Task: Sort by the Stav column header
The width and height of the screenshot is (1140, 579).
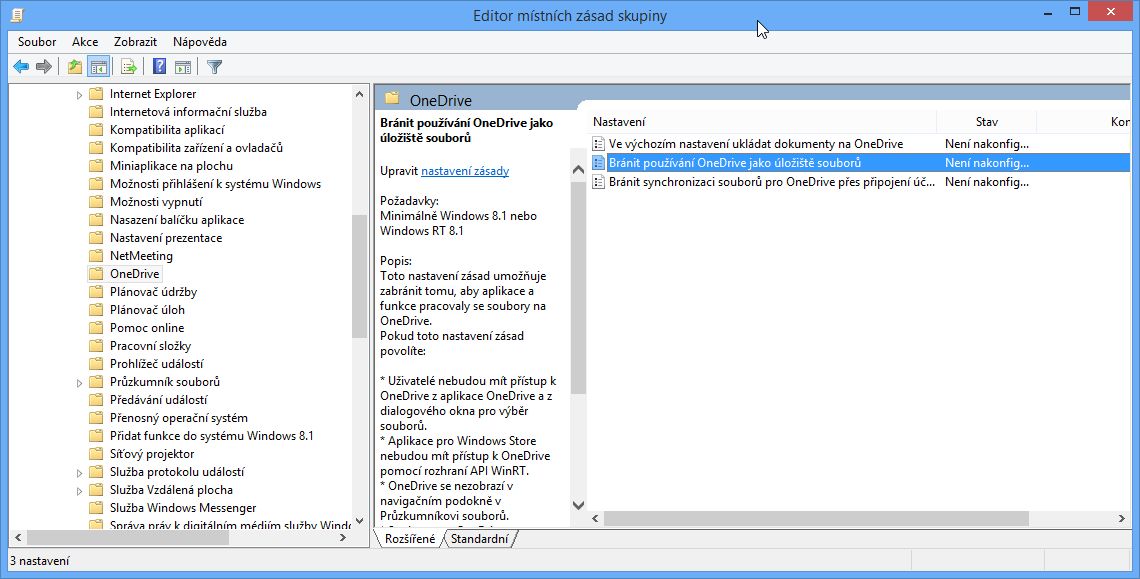Action: click(x=987, y=121)
